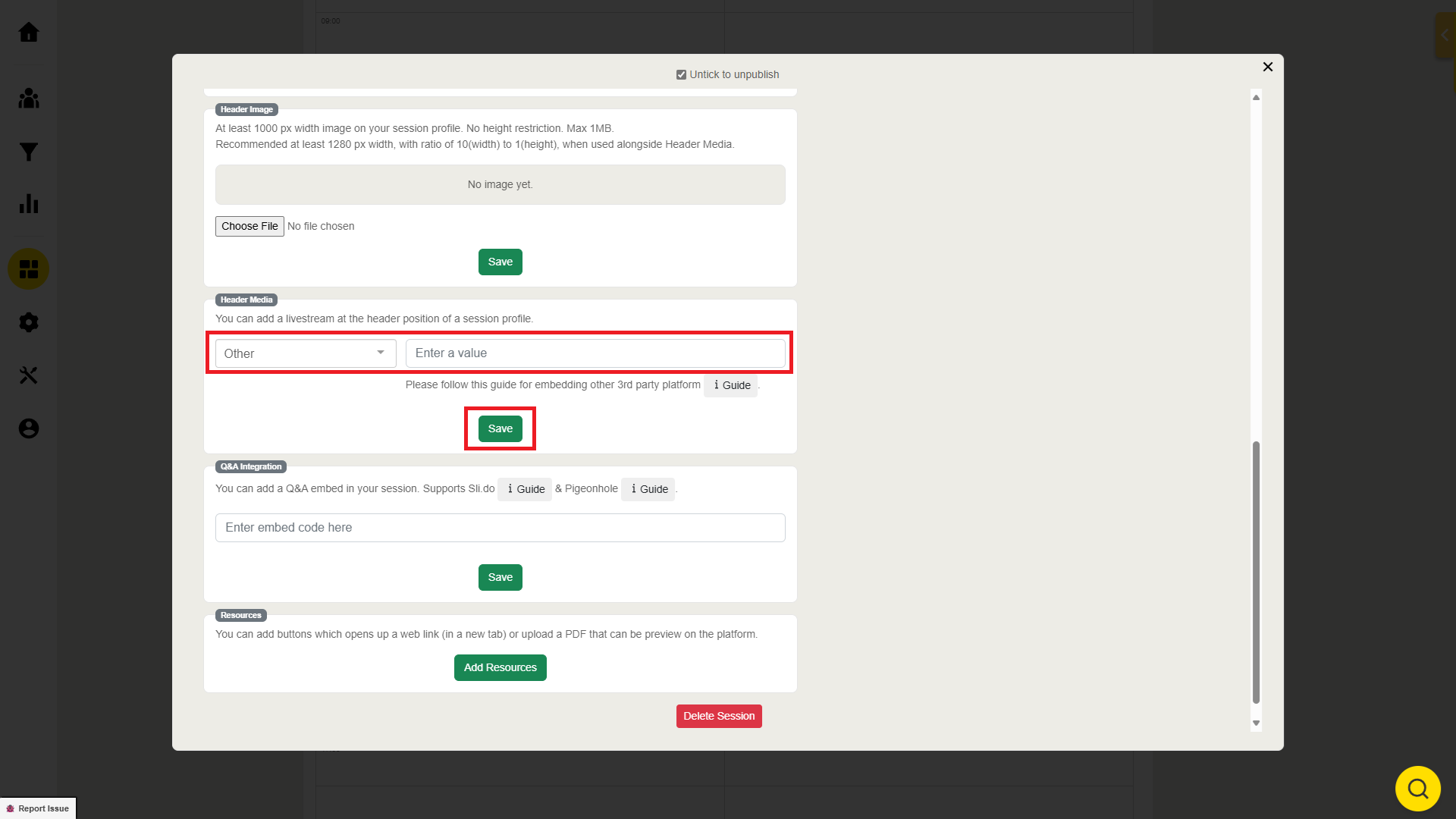The image size is (1456, 819).
Task: Expand the Other media type dropdown
Action: pos(306,353)
